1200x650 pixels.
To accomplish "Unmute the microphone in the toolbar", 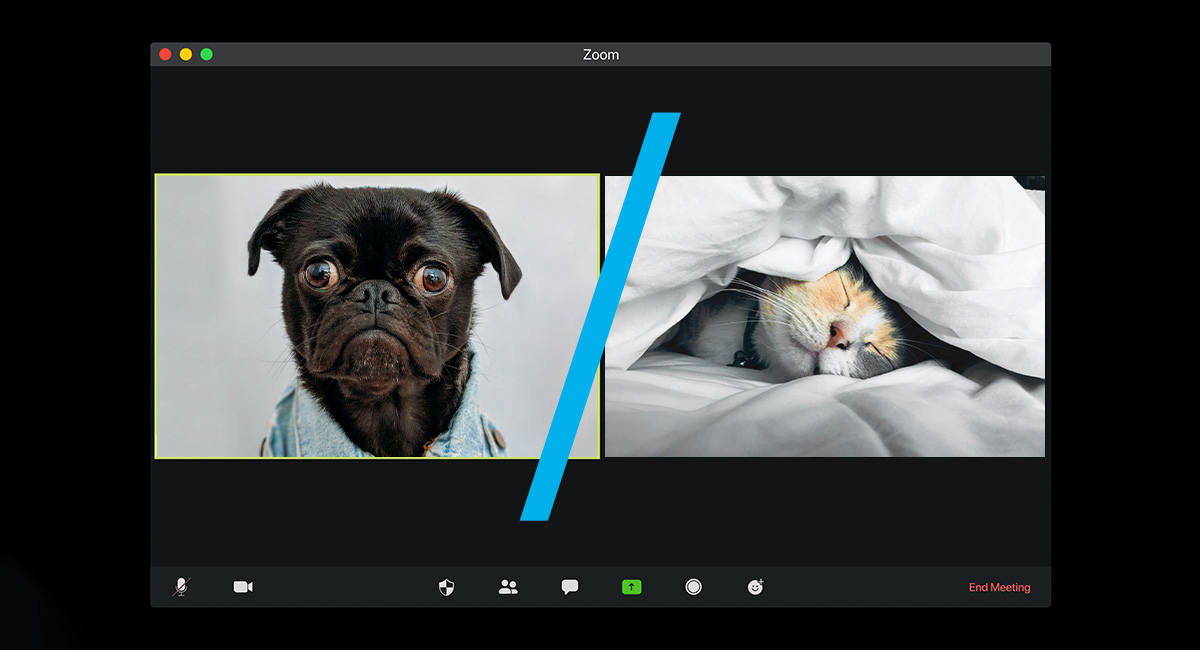I will (181, 587).
